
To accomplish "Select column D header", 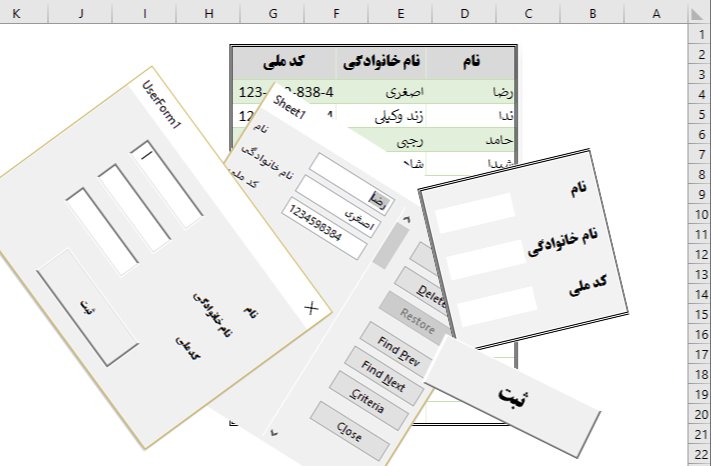I will click(464, 14).
